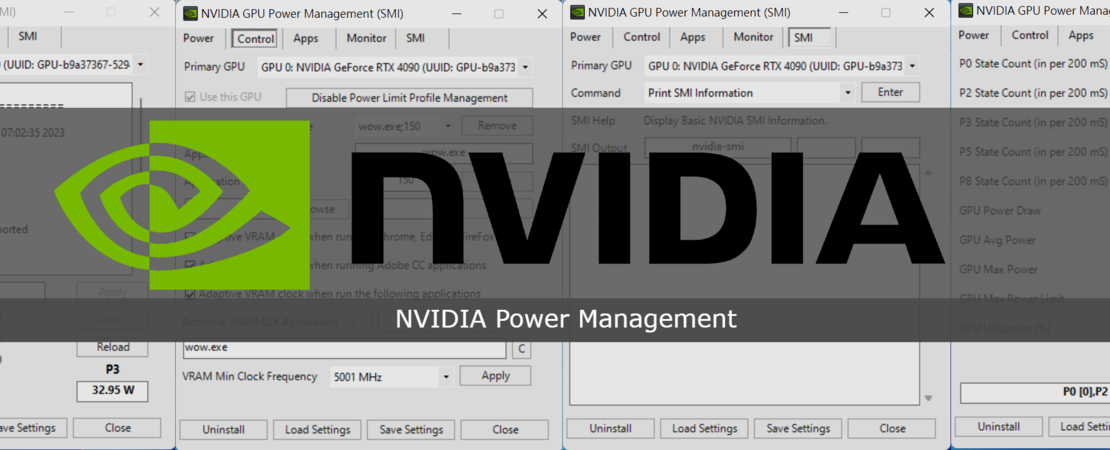Click Close button in SMI-tab window
Screen dimensions: 1110x450
(892, 428)
